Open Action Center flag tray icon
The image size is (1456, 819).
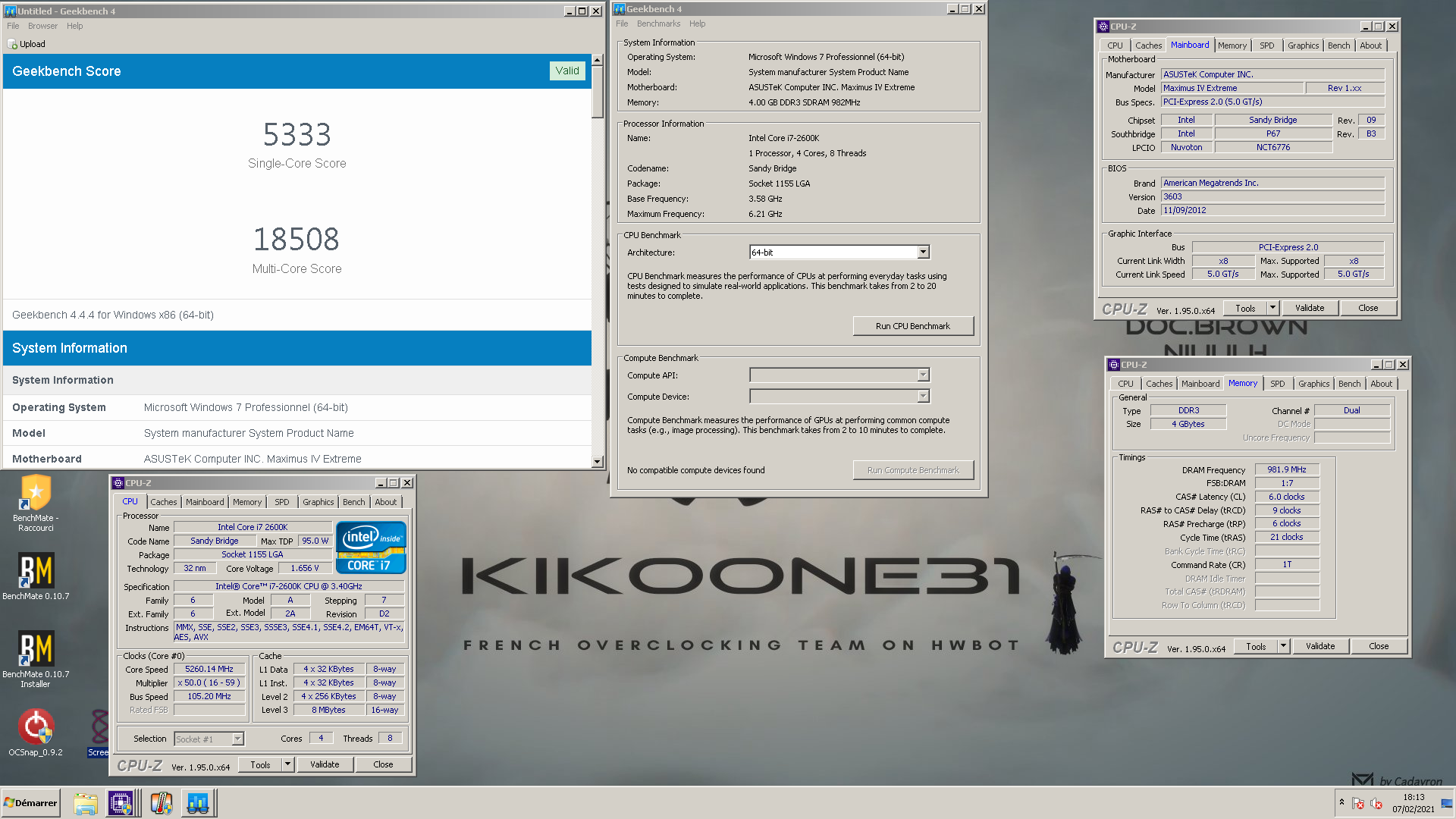(x=1358, y=804)
